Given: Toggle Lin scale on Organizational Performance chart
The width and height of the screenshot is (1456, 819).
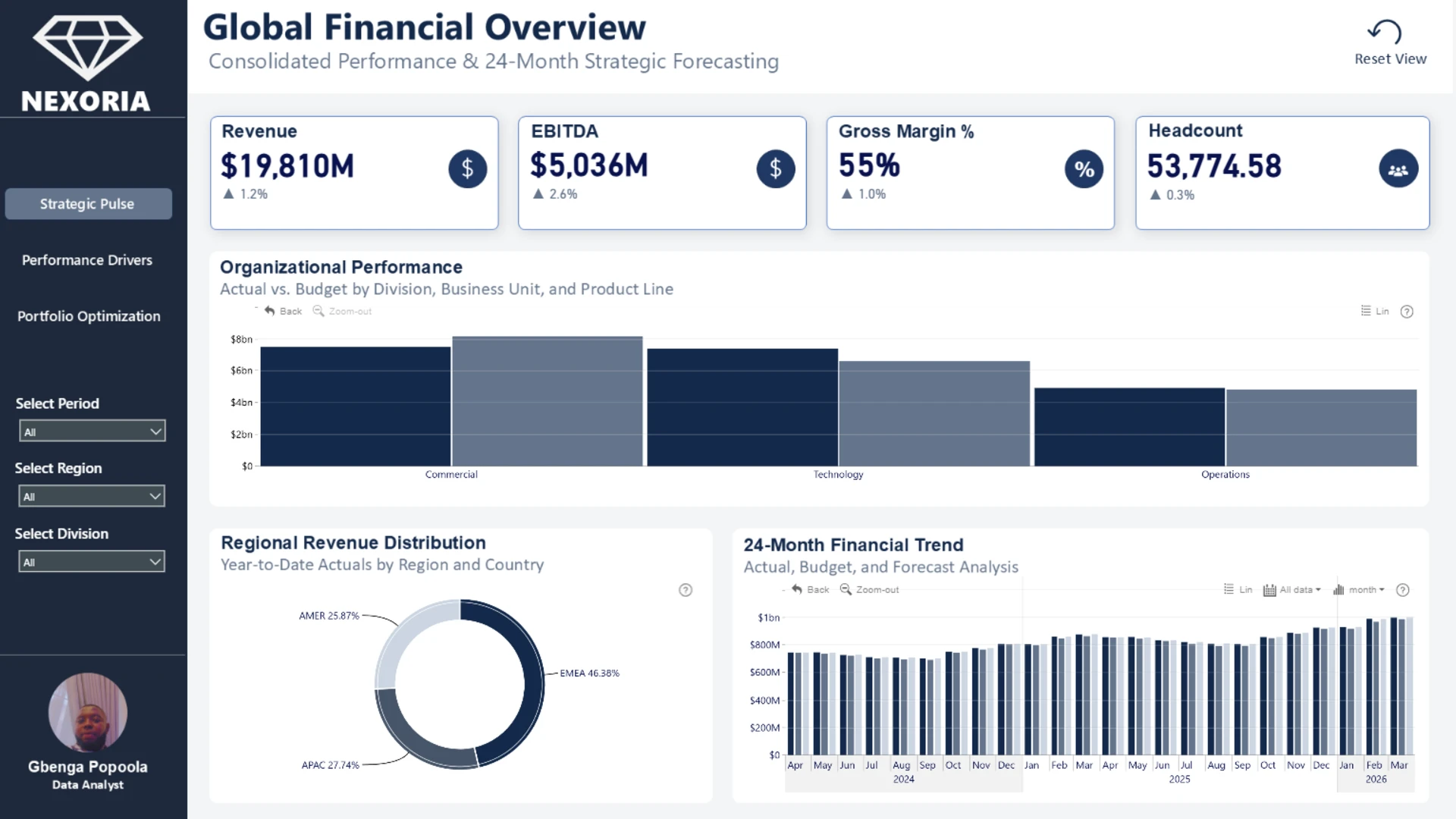Looking at the screenshot, I should (x=1375, y=311).
